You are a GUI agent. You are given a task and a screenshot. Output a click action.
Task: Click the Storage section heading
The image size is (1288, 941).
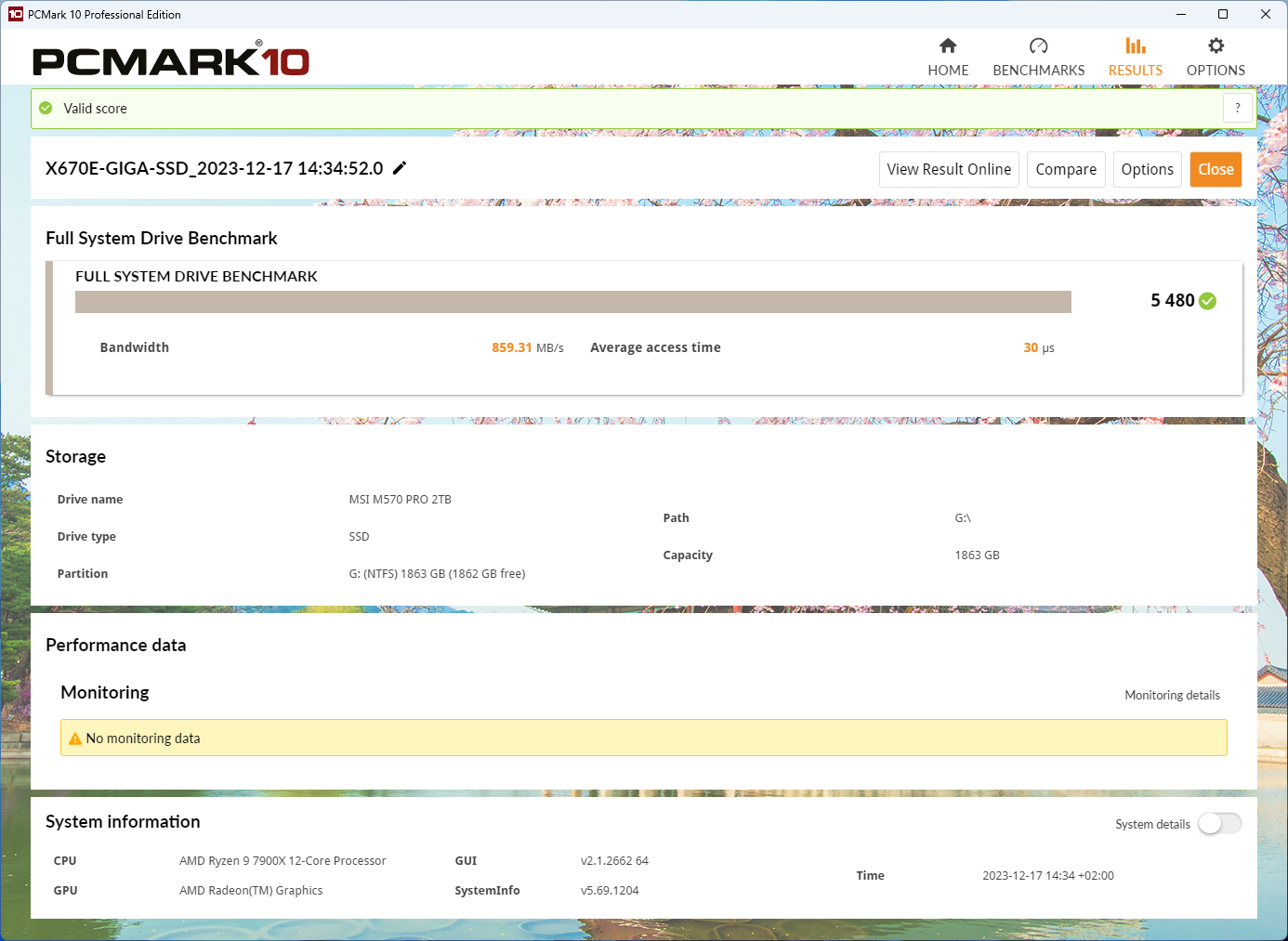(75, 456)
